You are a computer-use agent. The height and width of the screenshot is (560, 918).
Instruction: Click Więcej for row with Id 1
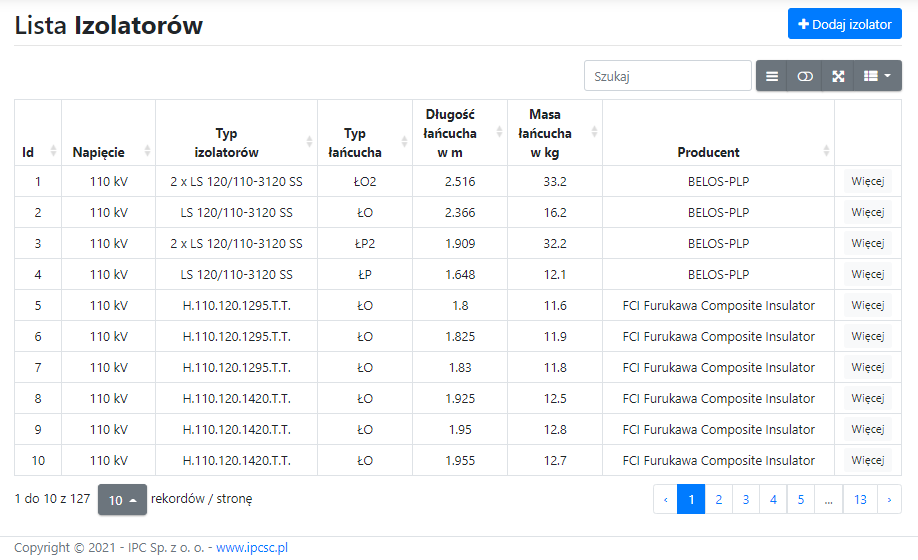pyautogui.click(x=867, y=182)
